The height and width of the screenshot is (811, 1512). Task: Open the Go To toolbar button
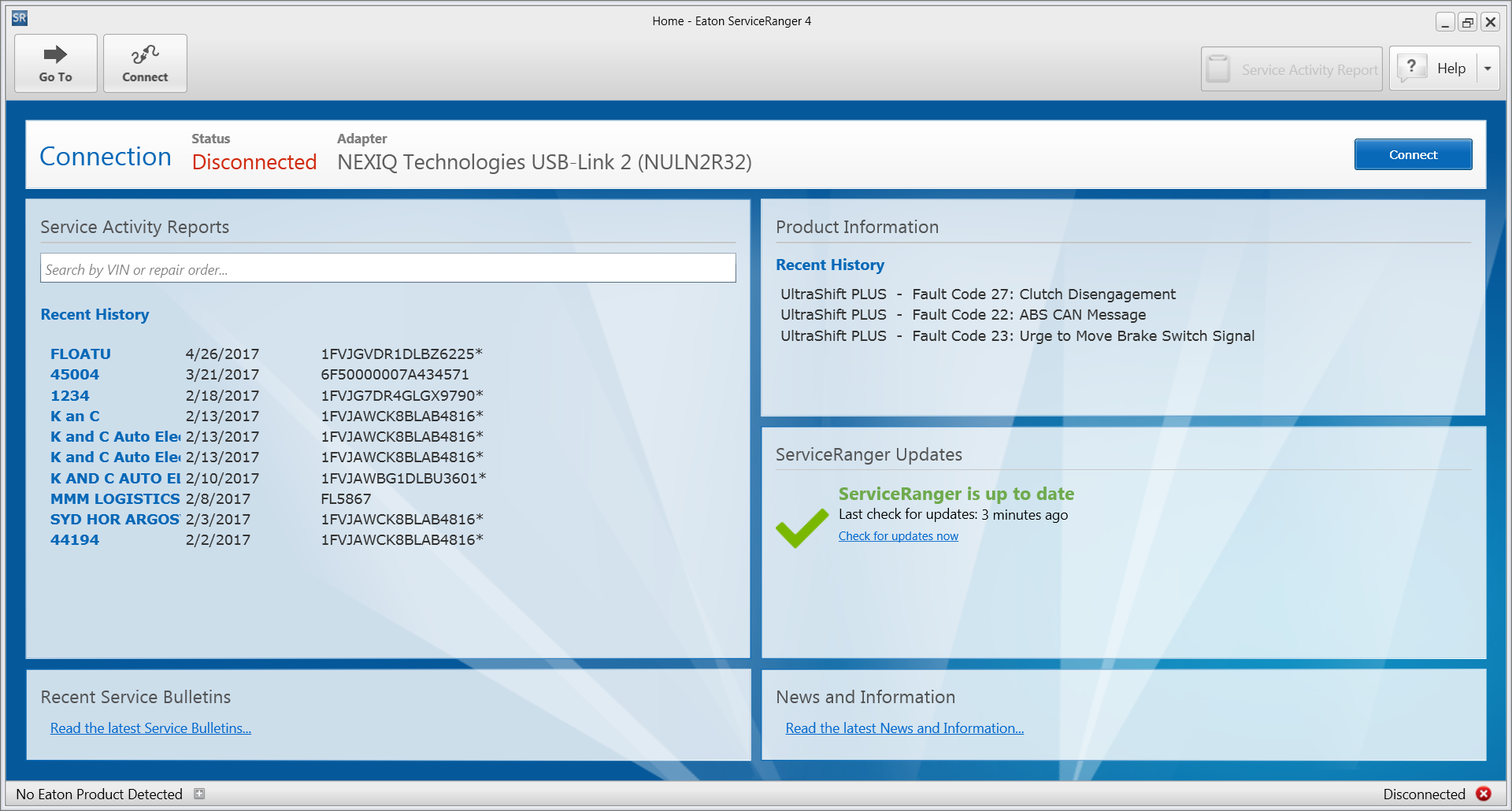pyautogui.click(x=56, y=63)
